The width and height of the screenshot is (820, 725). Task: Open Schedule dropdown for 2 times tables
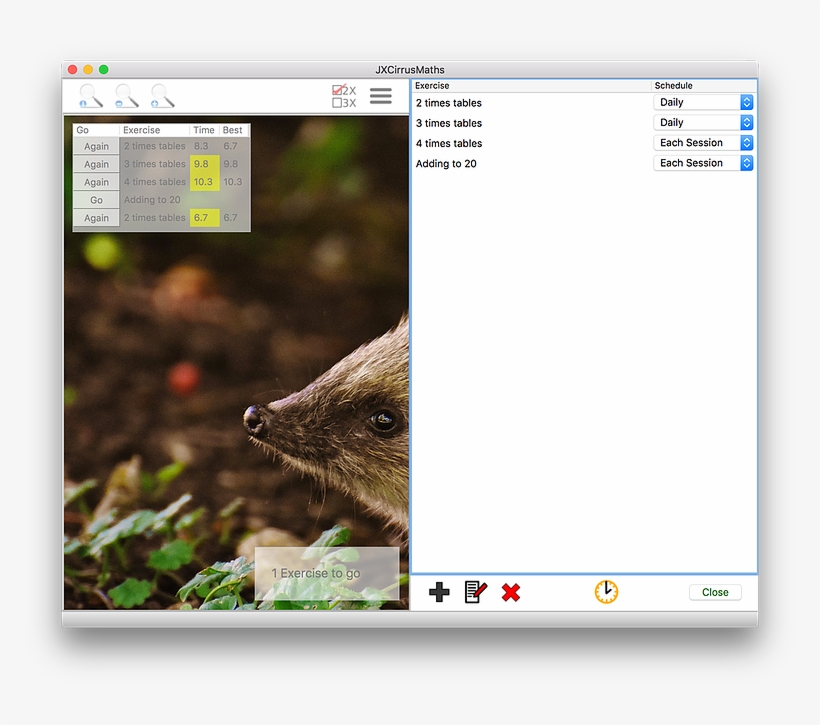pyautogui.click(x=704, y=103)
